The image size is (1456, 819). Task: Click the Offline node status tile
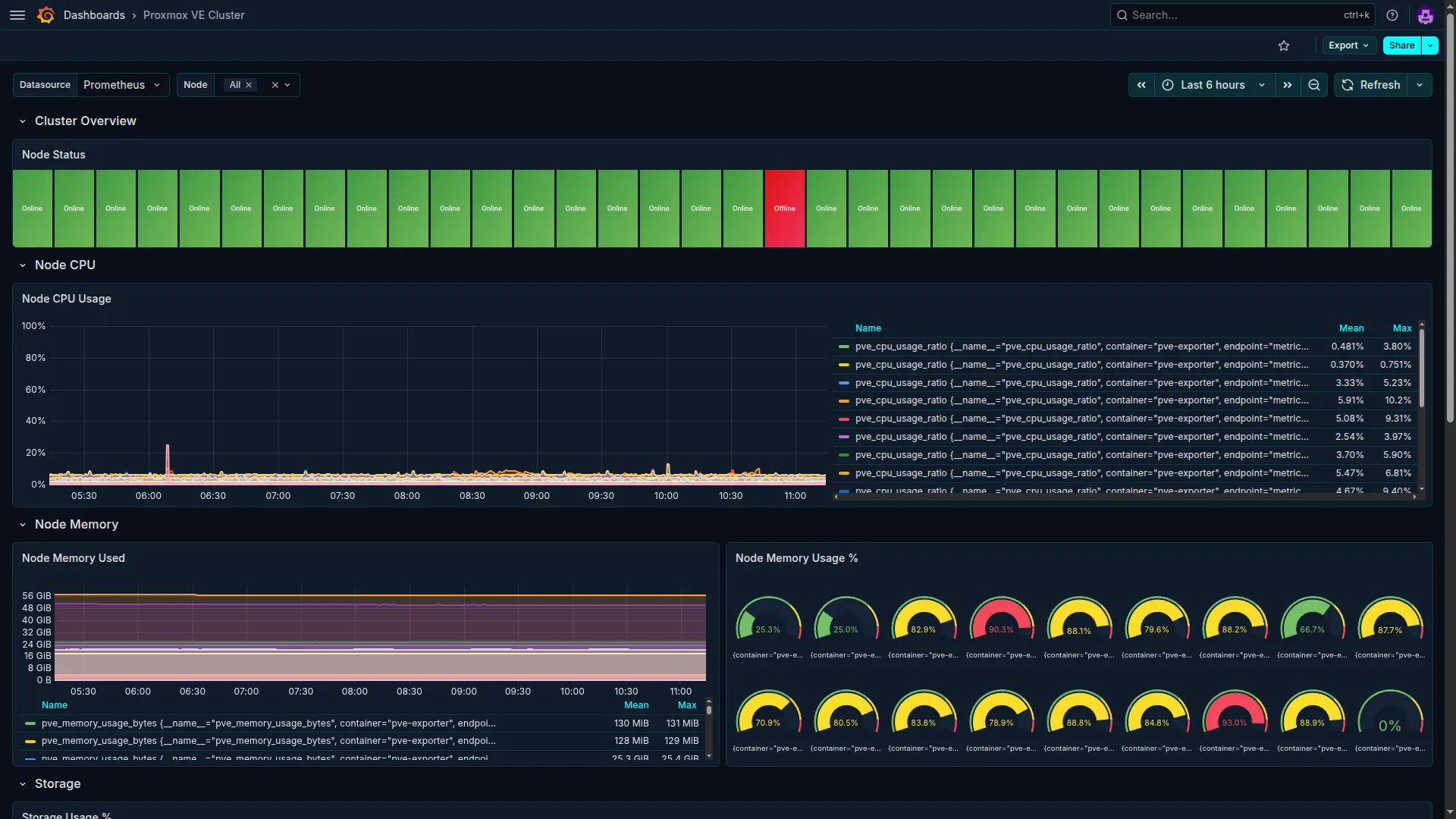coord(785,209)
